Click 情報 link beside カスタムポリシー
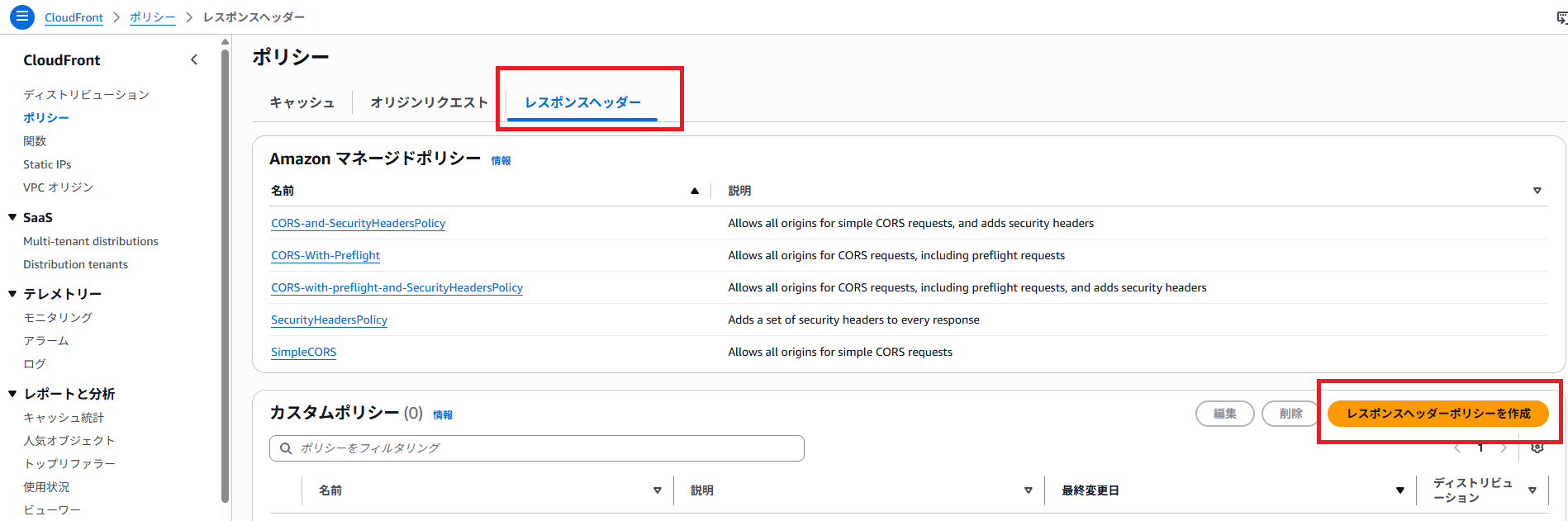The width and height of the screenshot is (1568, 521). click(443, 415)
